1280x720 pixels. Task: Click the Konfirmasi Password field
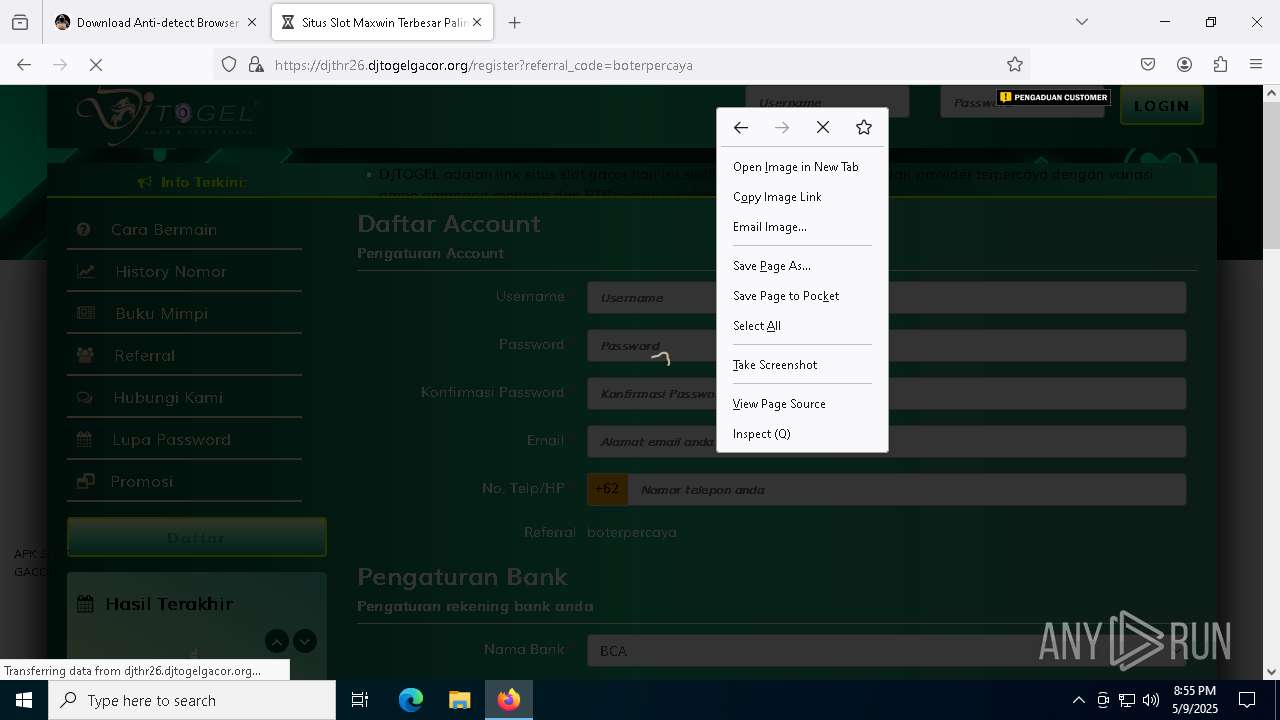coord(886,393)
